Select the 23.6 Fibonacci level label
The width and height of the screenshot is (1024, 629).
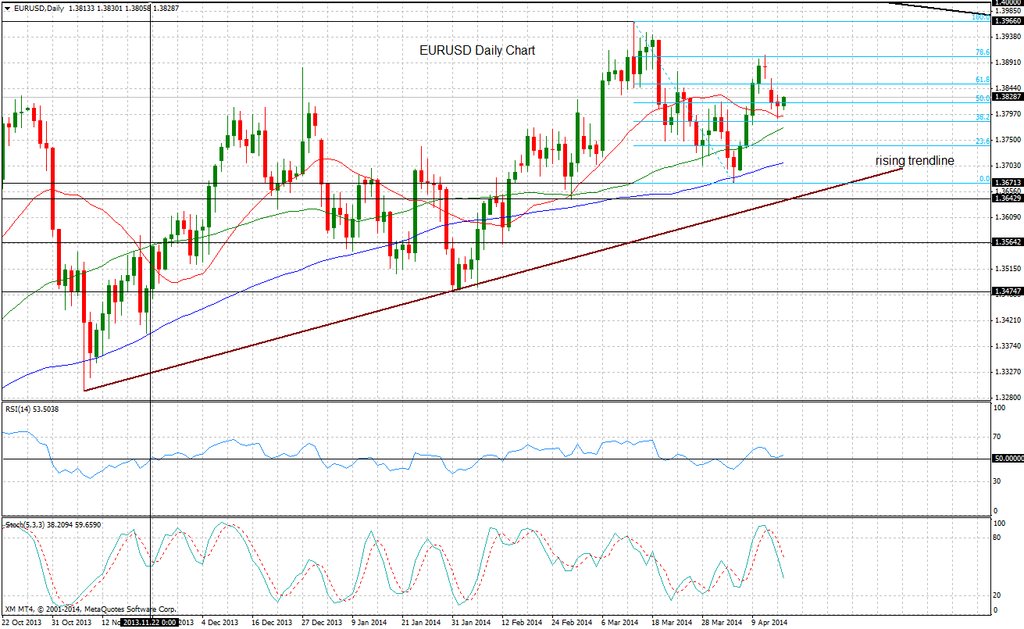pos(981,142)
